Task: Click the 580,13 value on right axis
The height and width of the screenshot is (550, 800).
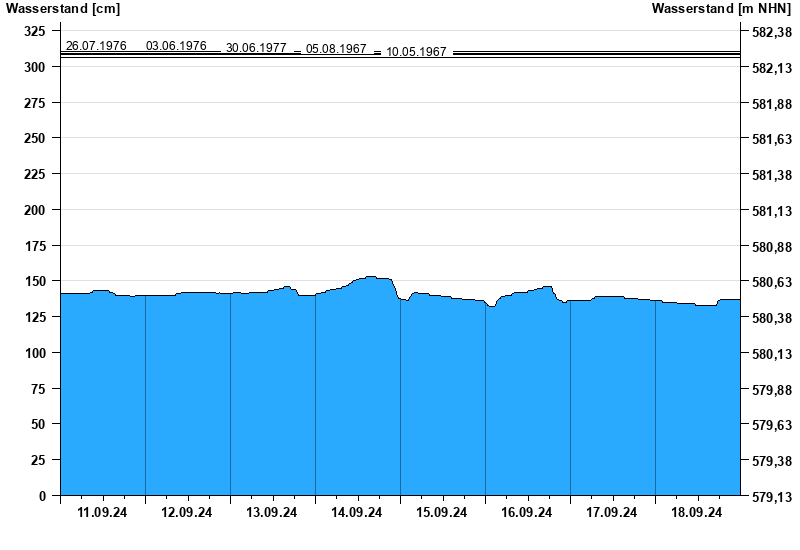Action: [x=771, y=354]
